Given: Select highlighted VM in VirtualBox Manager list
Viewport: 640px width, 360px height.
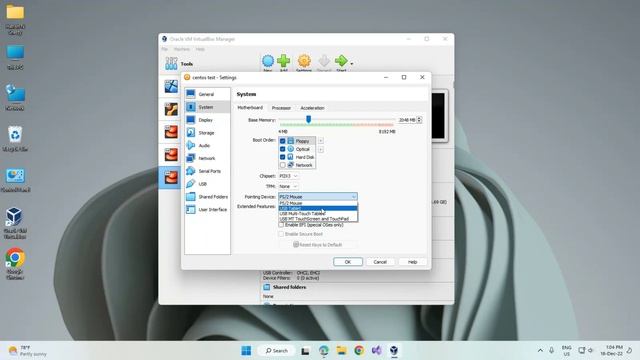Looking at the screenshot, I should click(x=171, y=177).
